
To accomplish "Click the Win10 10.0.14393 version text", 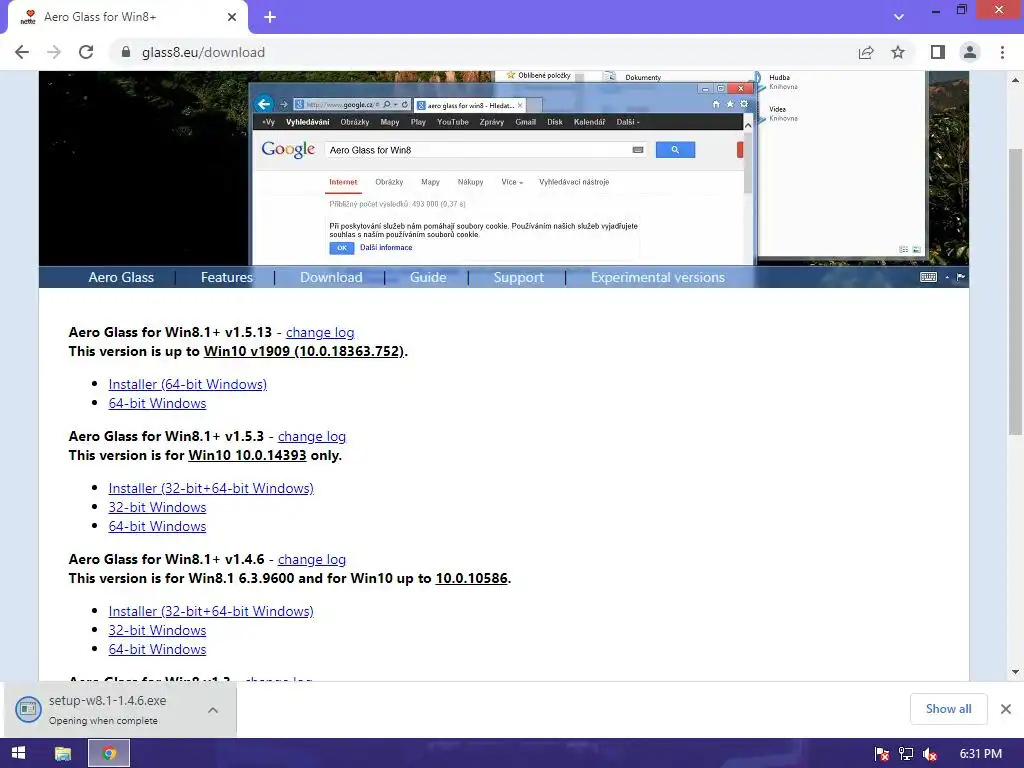I will [248, 455].
